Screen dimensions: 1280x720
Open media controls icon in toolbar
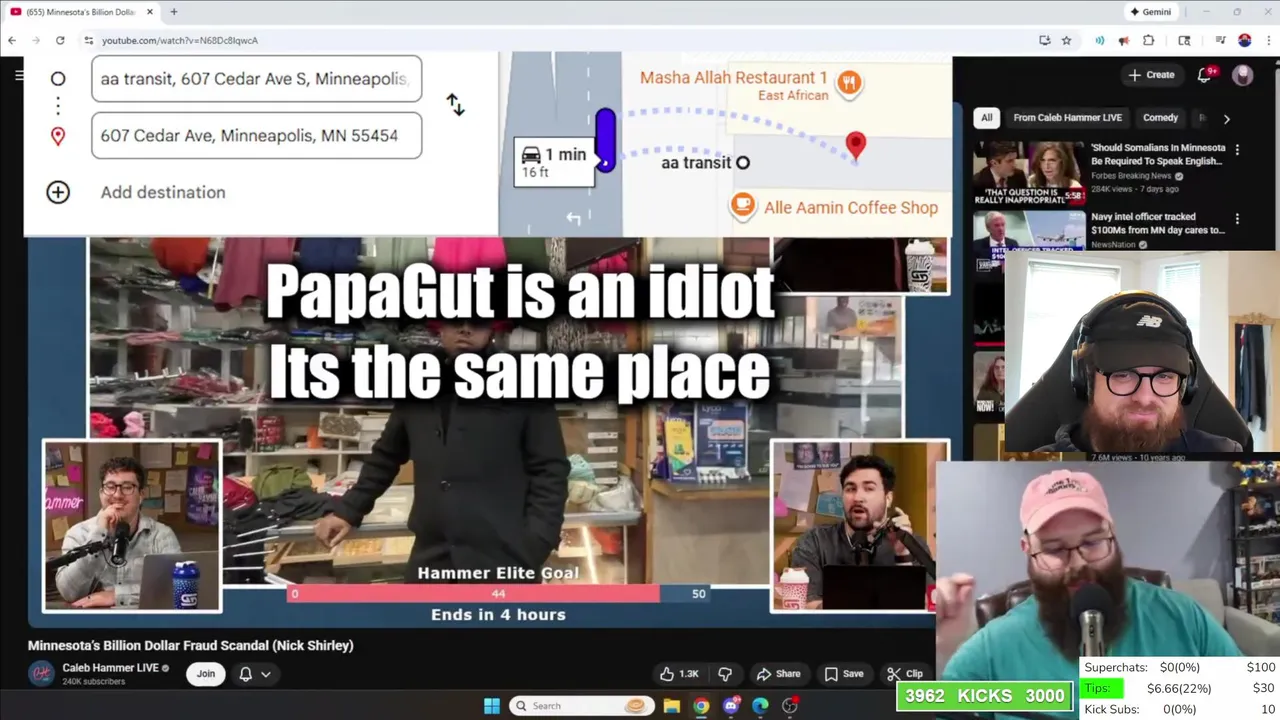pos(1221,40)
